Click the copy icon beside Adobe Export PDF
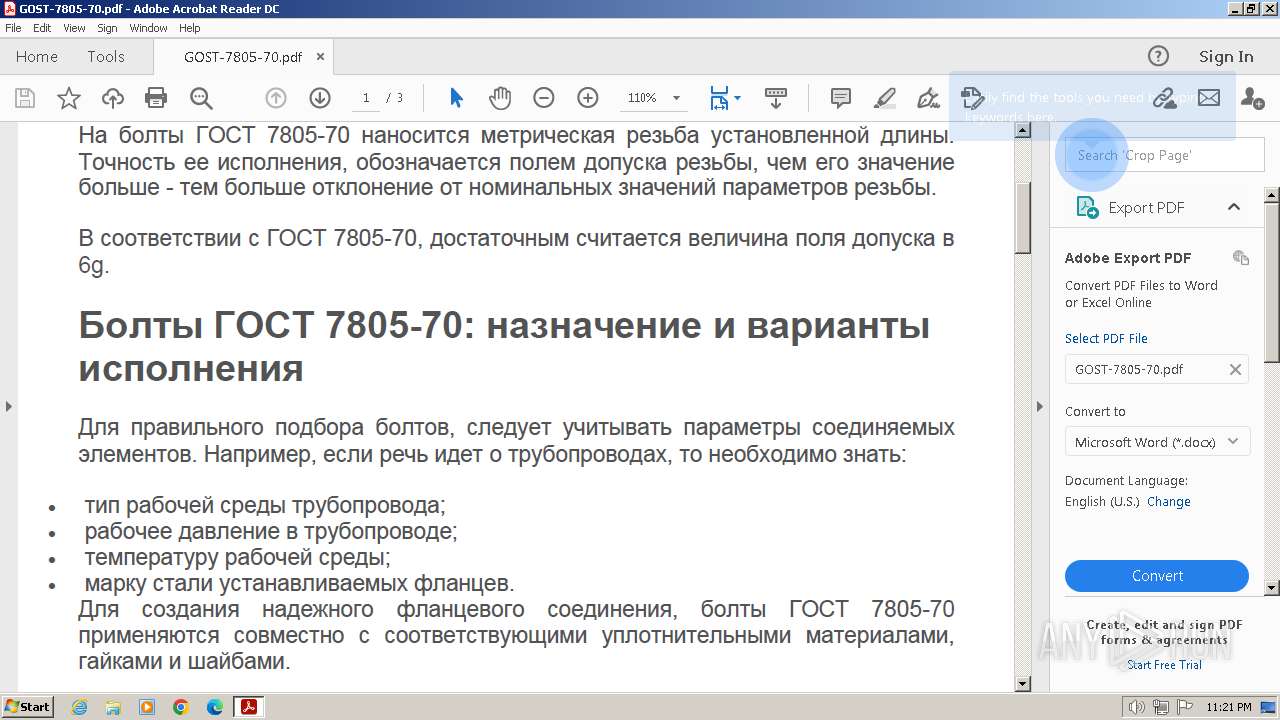 tap(1241, 258)
